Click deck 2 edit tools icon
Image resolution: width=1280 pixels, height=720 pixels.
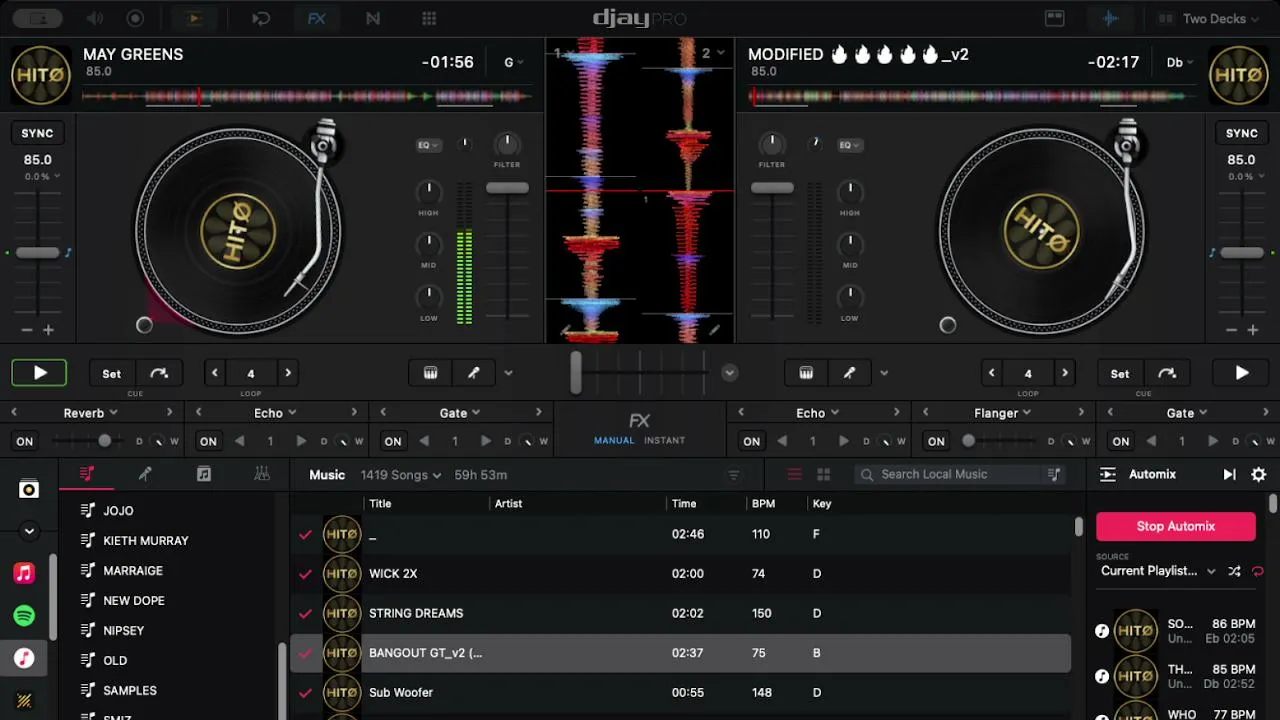coord(850,373)
